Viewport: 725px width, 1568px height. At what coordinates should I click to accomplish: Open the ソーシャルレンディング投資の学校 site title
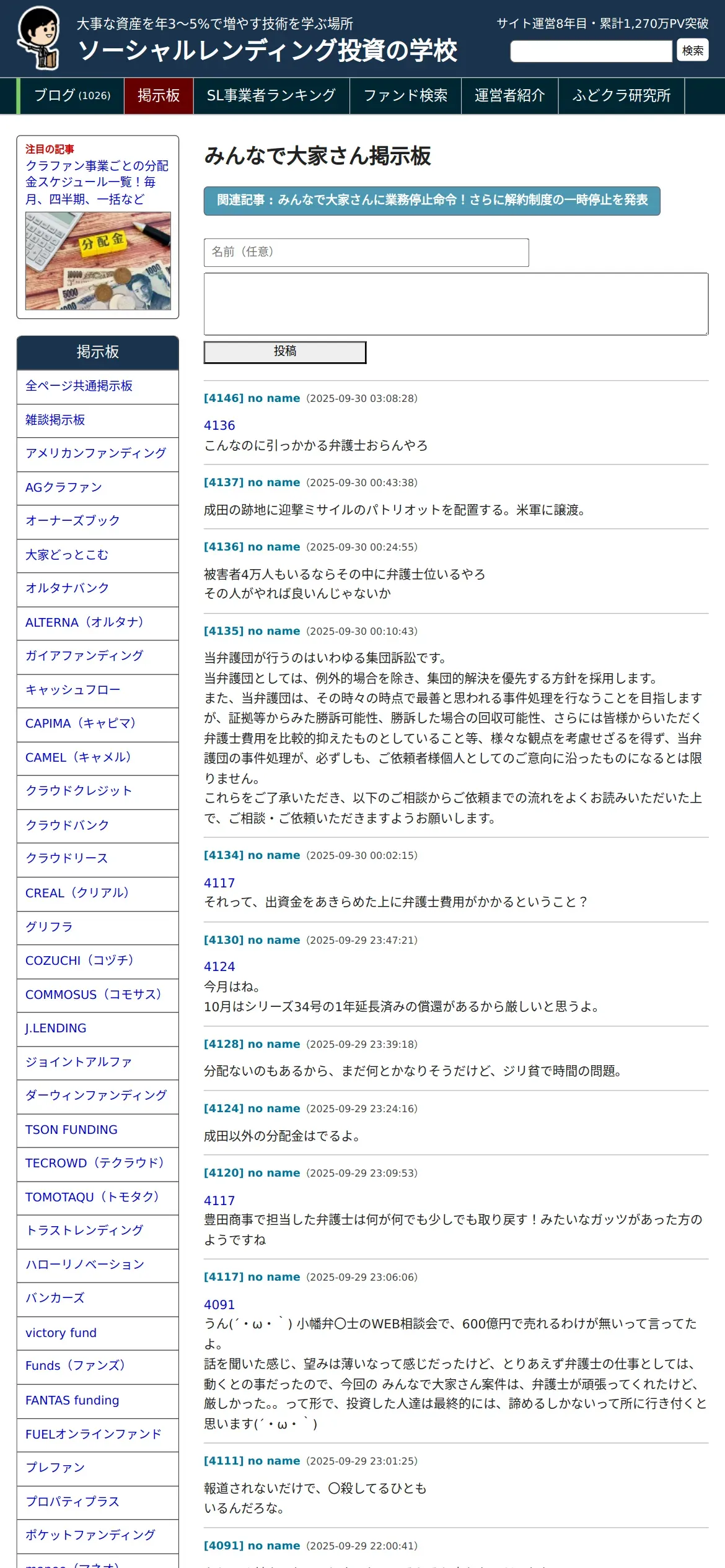(268, 51)
